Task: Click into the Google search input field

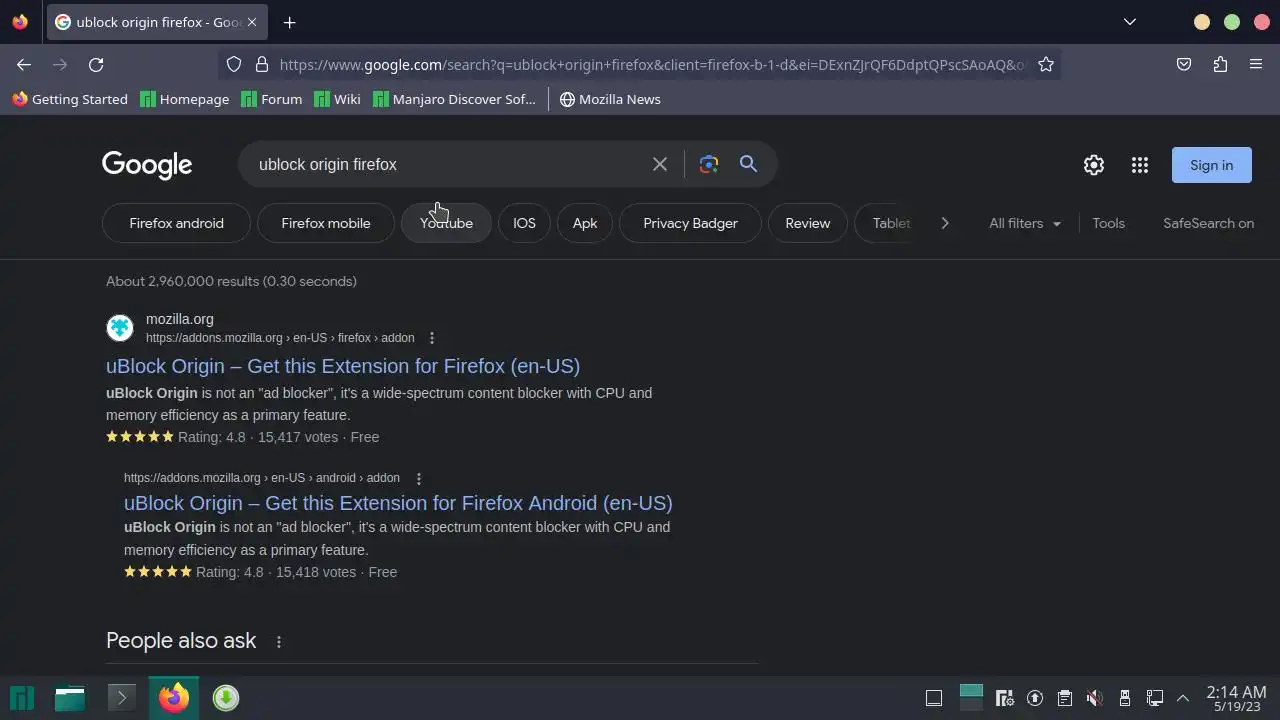Action: point(450,164)
